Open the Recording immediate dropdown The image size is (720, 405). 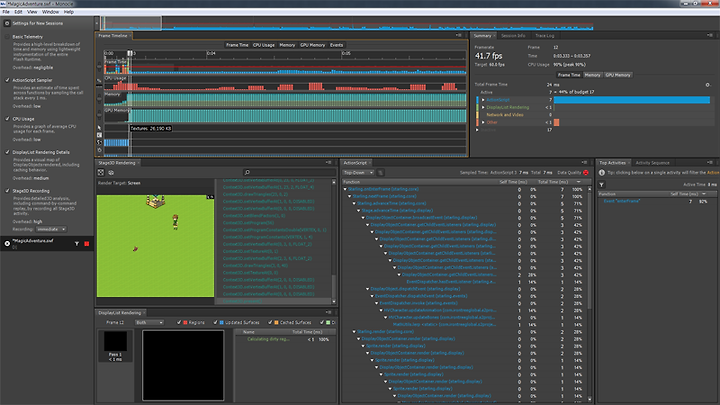click(x=51, y=229)
